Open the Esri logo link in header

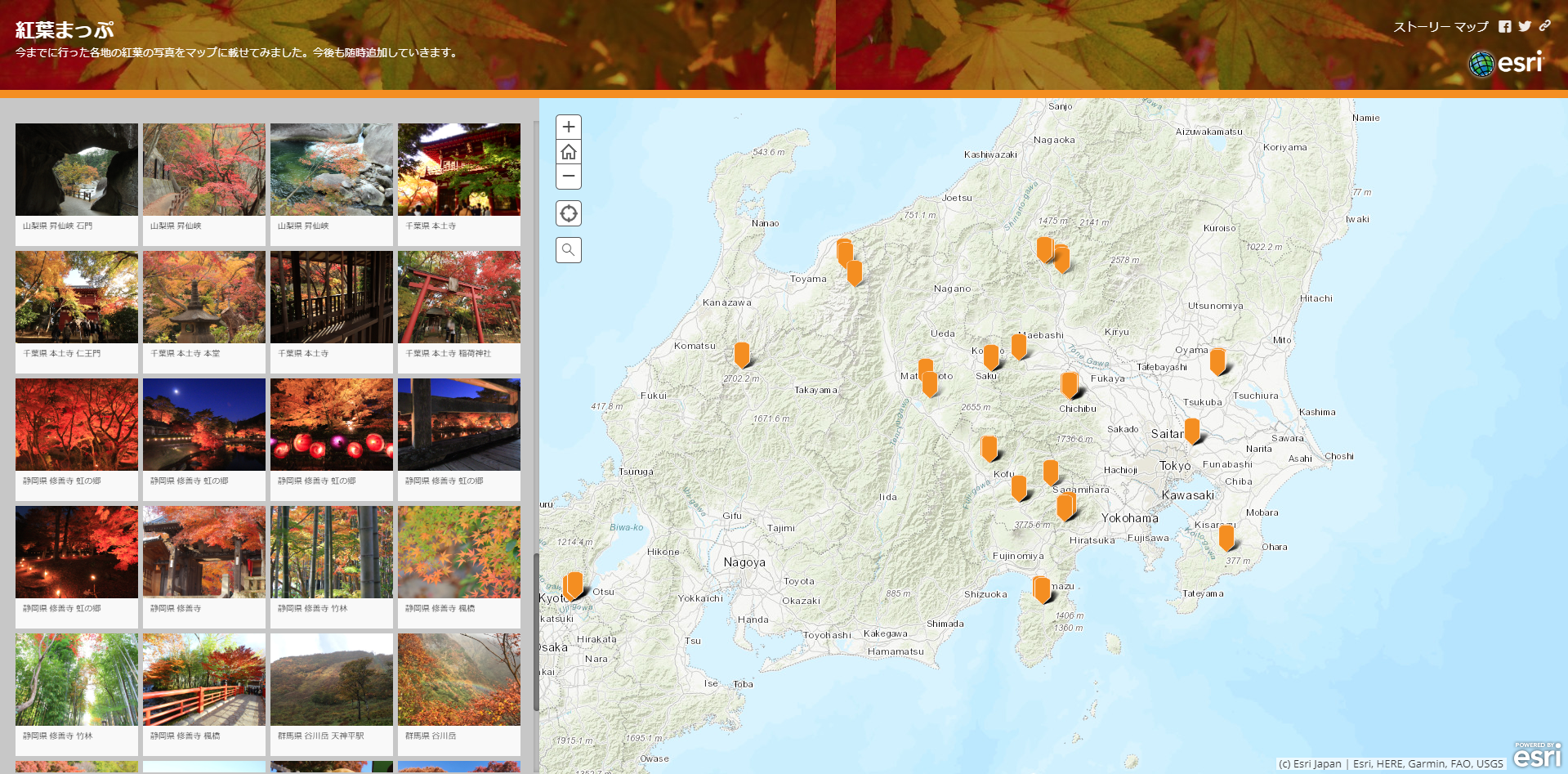(x=1506, y=63)
